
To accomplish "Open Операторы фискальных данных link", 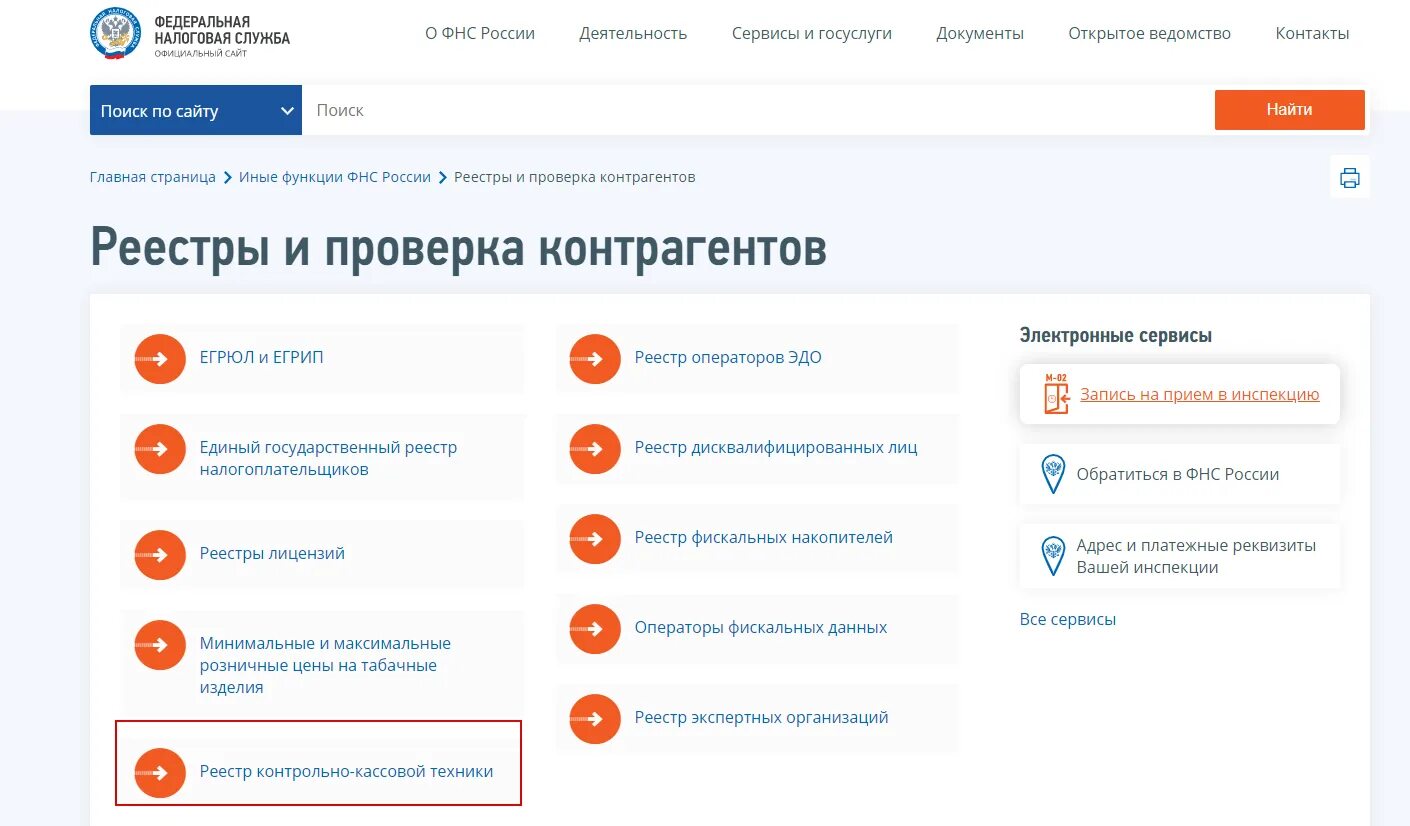I will [x=761, y=627].
